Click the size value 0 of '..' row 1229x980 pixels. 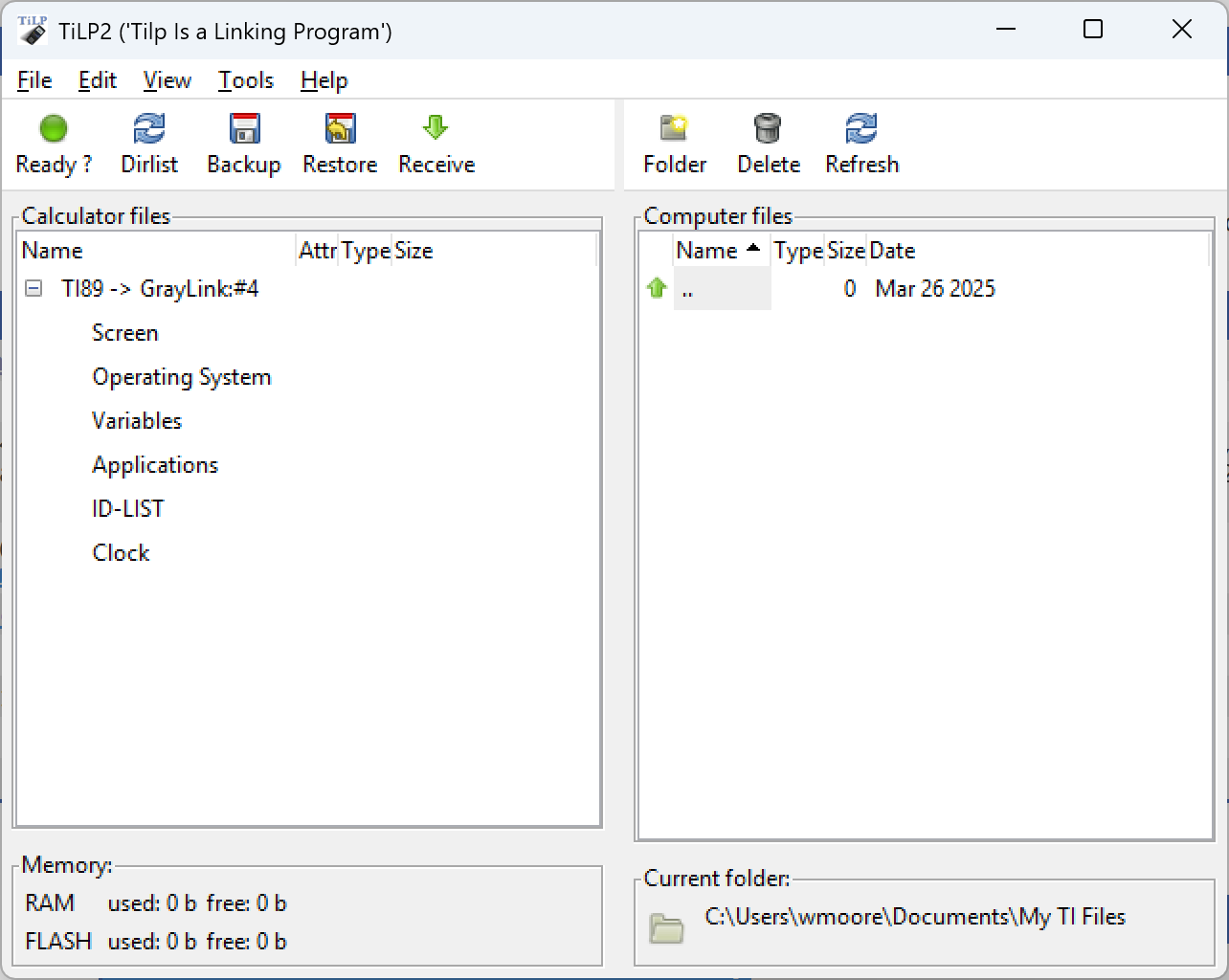tap(850, 288)
